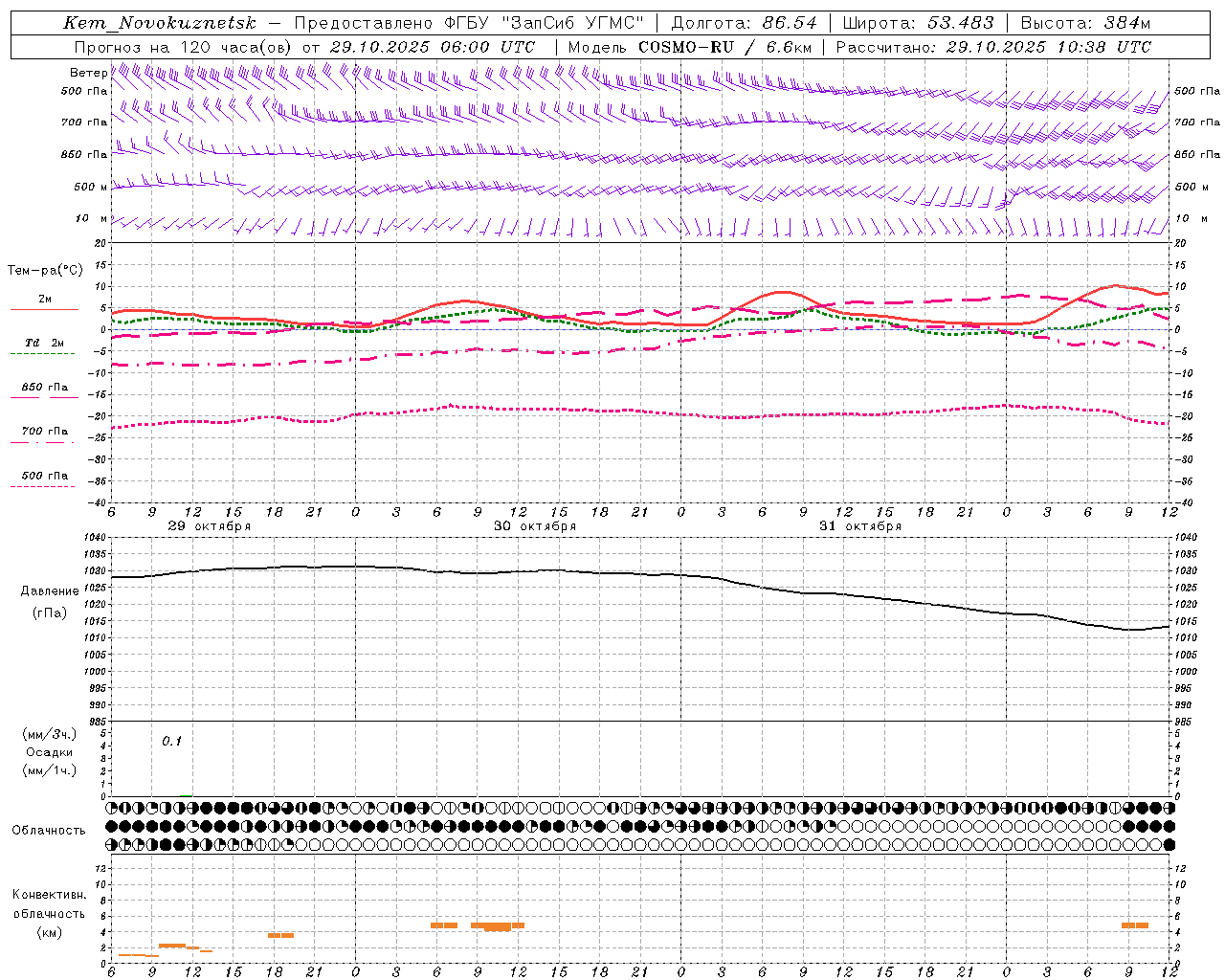Click the latitude value Широта: 53.483
Screen dimensions: 1225x980
(x=918, y=23)
